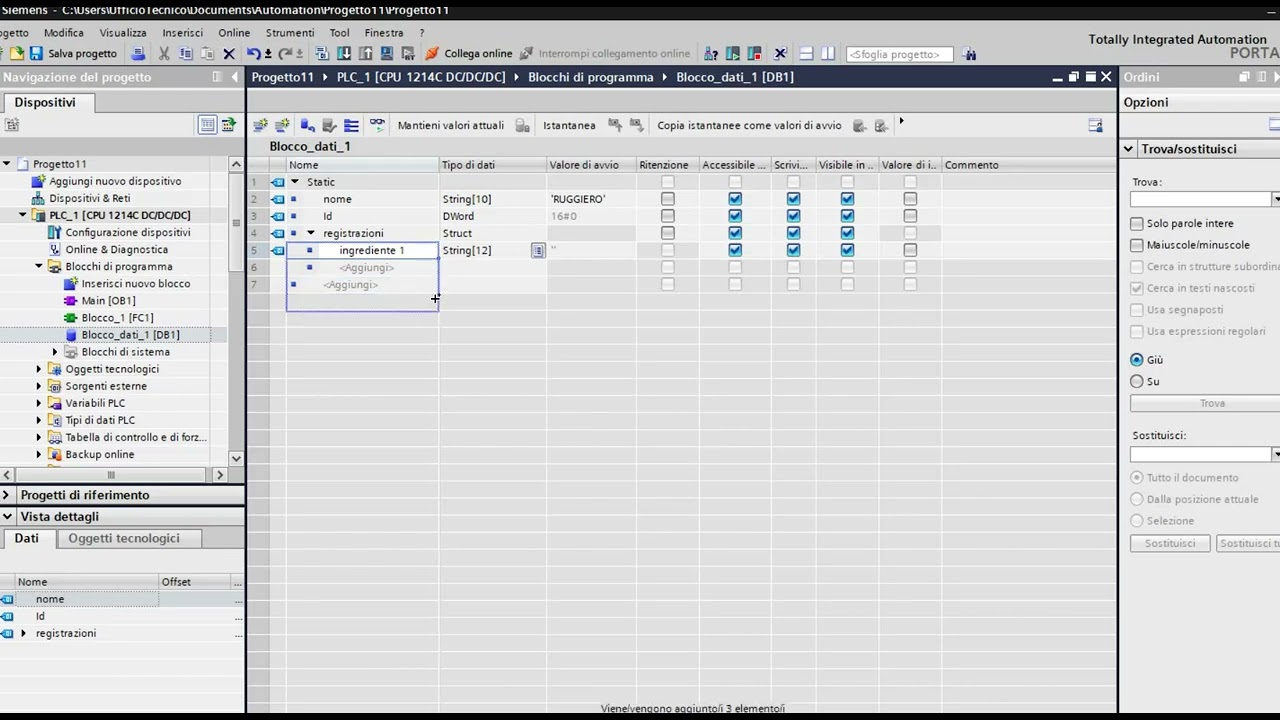The height and width of the screenshot is (720, 1280).
Task: Click the Undo arrow icon
Action: 254,54
